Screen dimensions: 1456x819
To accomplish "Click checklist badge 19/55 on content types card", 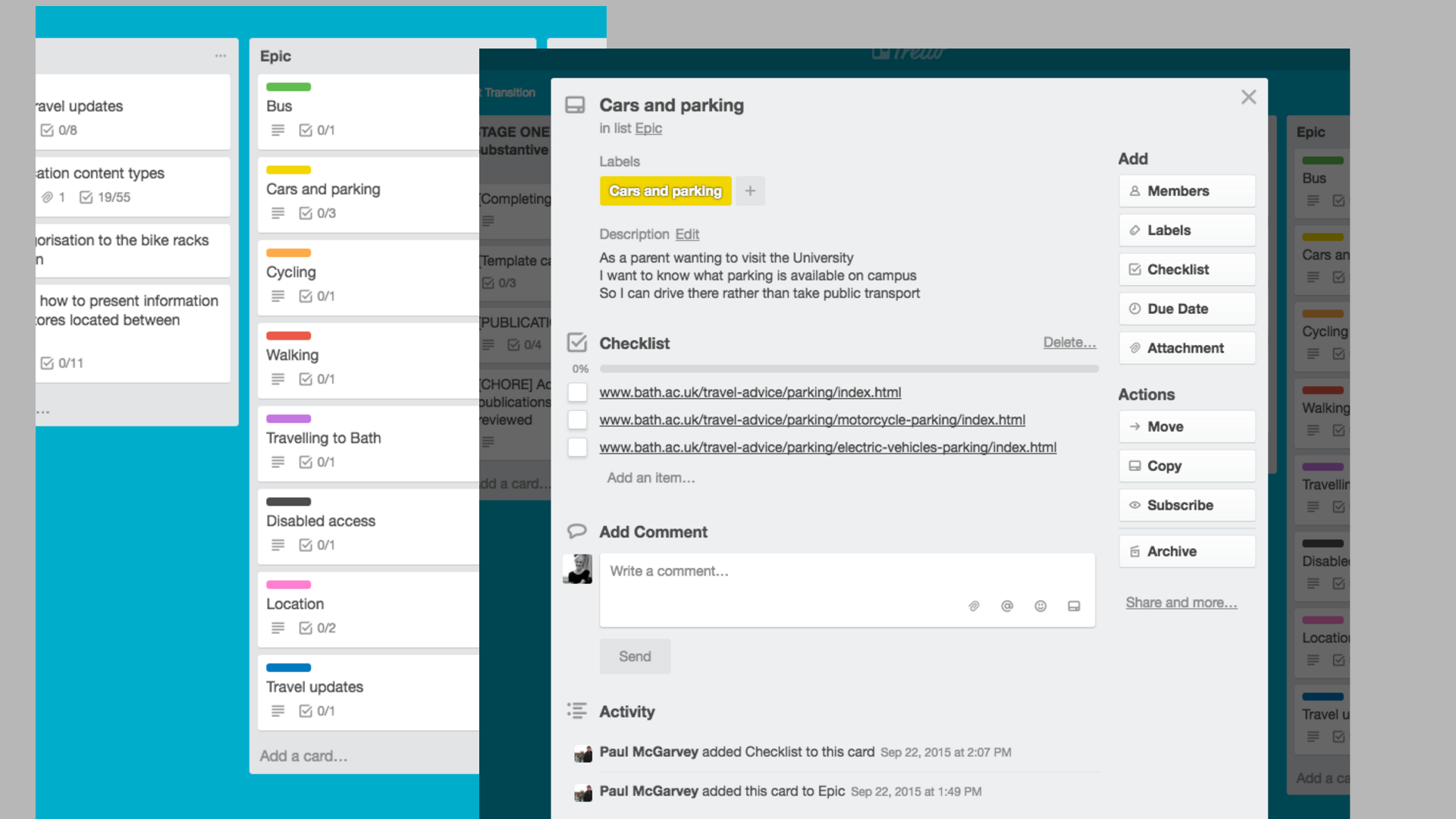I will [105, 197].
